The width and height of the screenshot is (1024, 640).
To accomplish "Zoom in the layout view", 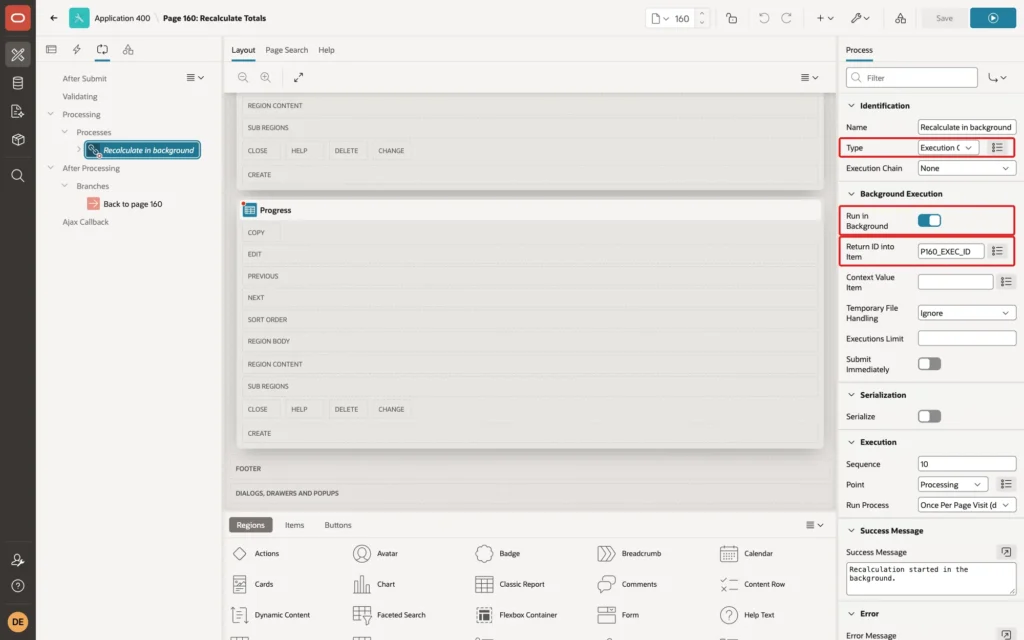I will [266, 77].
